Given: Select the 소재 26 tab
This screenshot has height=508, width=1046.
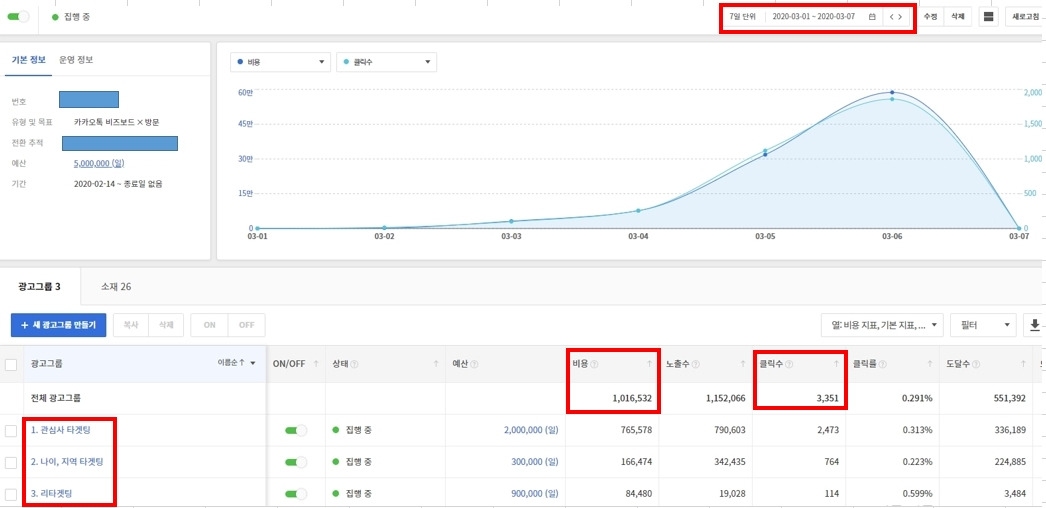Looking at the screenshot, I should 116,287.
